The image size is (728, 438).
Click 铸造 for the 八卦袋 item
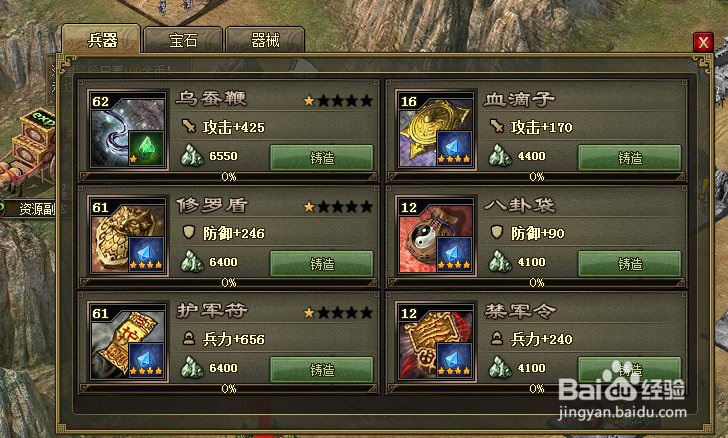(x=630, y=264)
